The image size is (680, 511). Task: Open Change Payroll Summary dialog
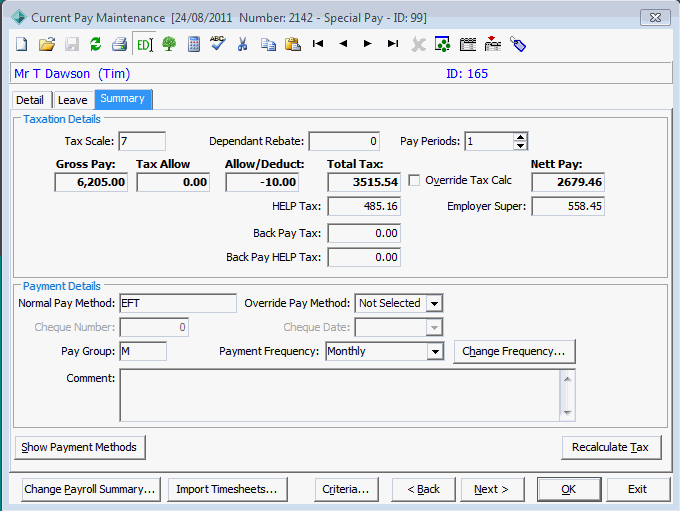click(91, 489)
